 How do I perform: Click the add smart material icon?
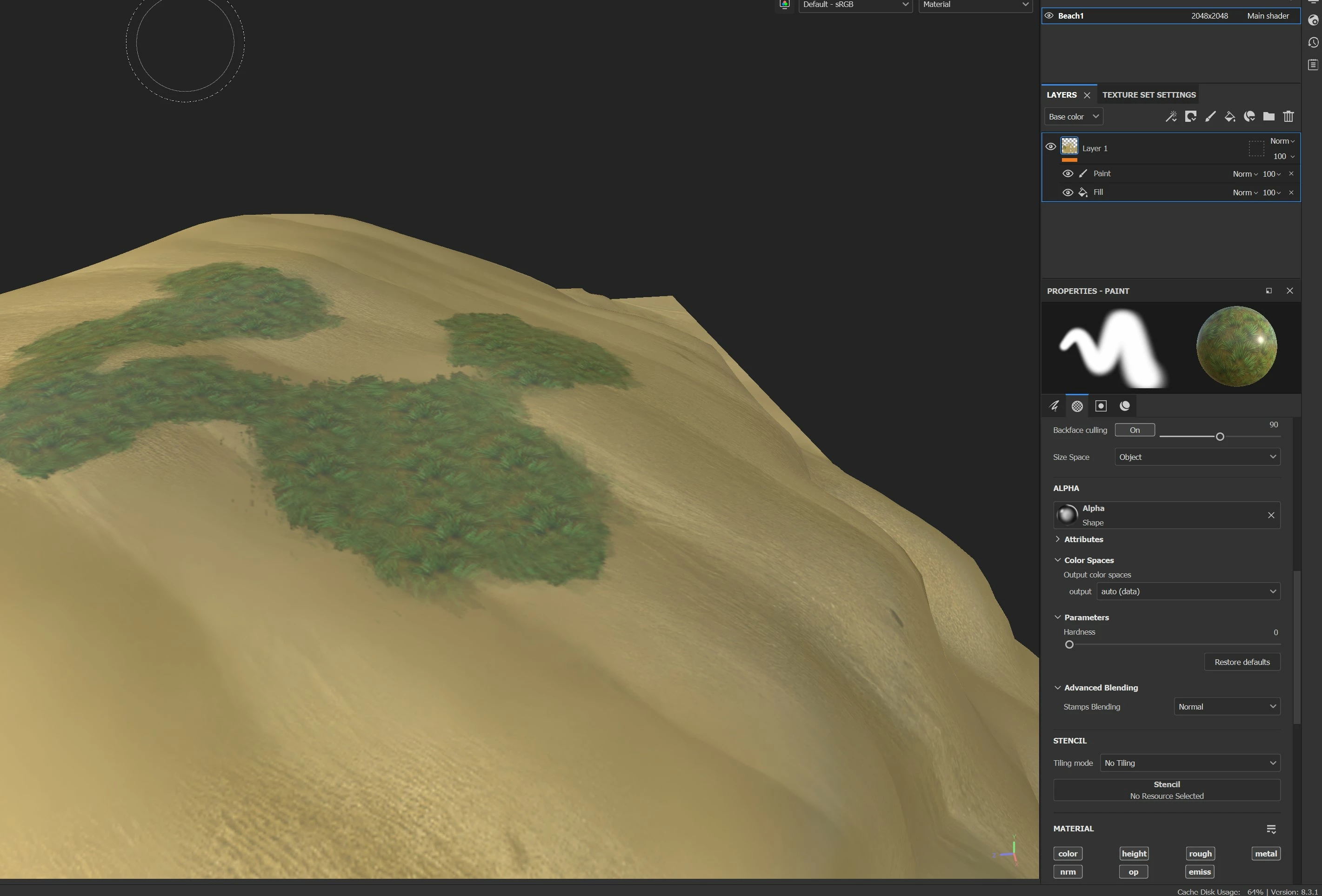[1250, 117]
